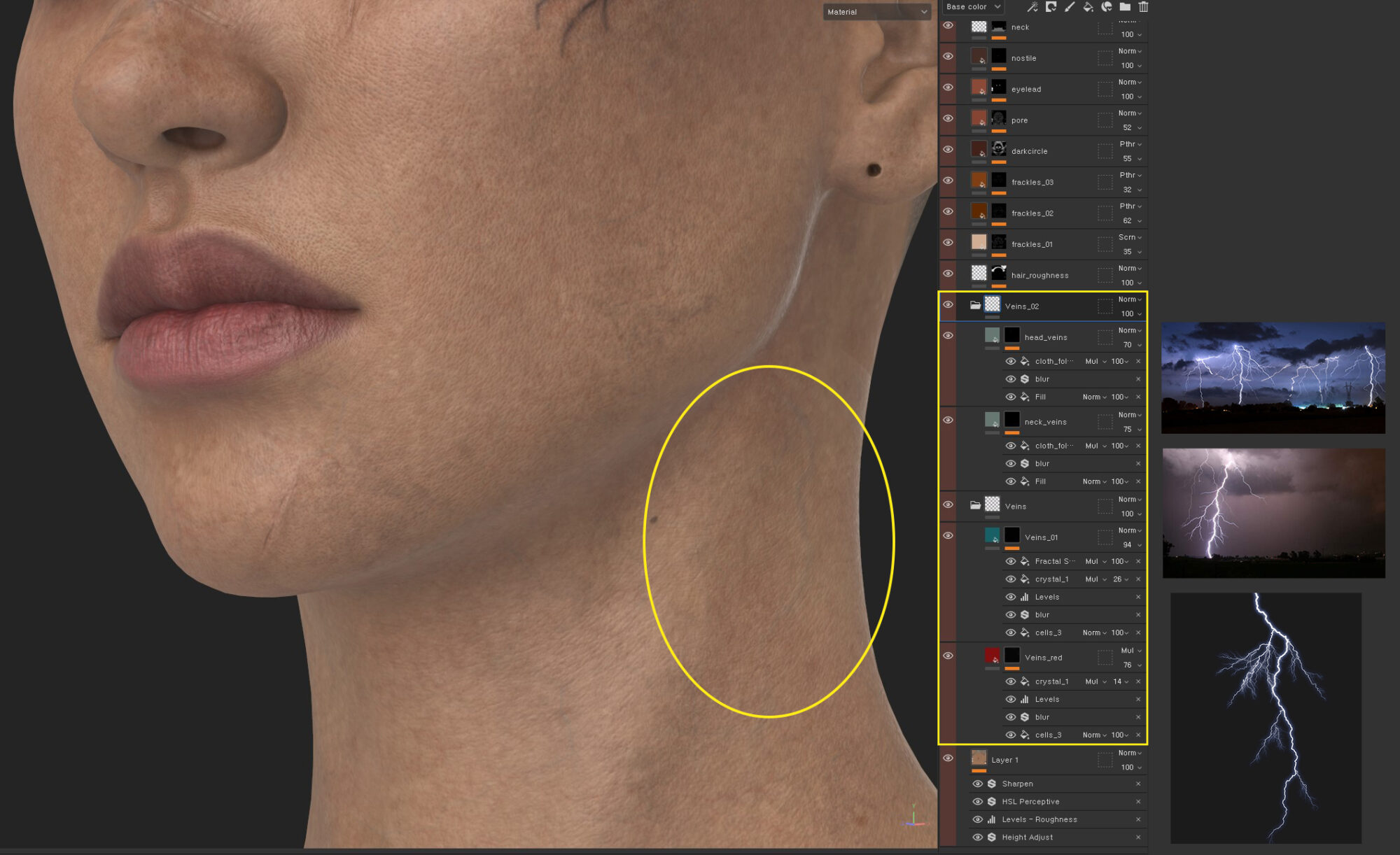Remove blur filter from head_veins layer

[x=1138, y=379]
